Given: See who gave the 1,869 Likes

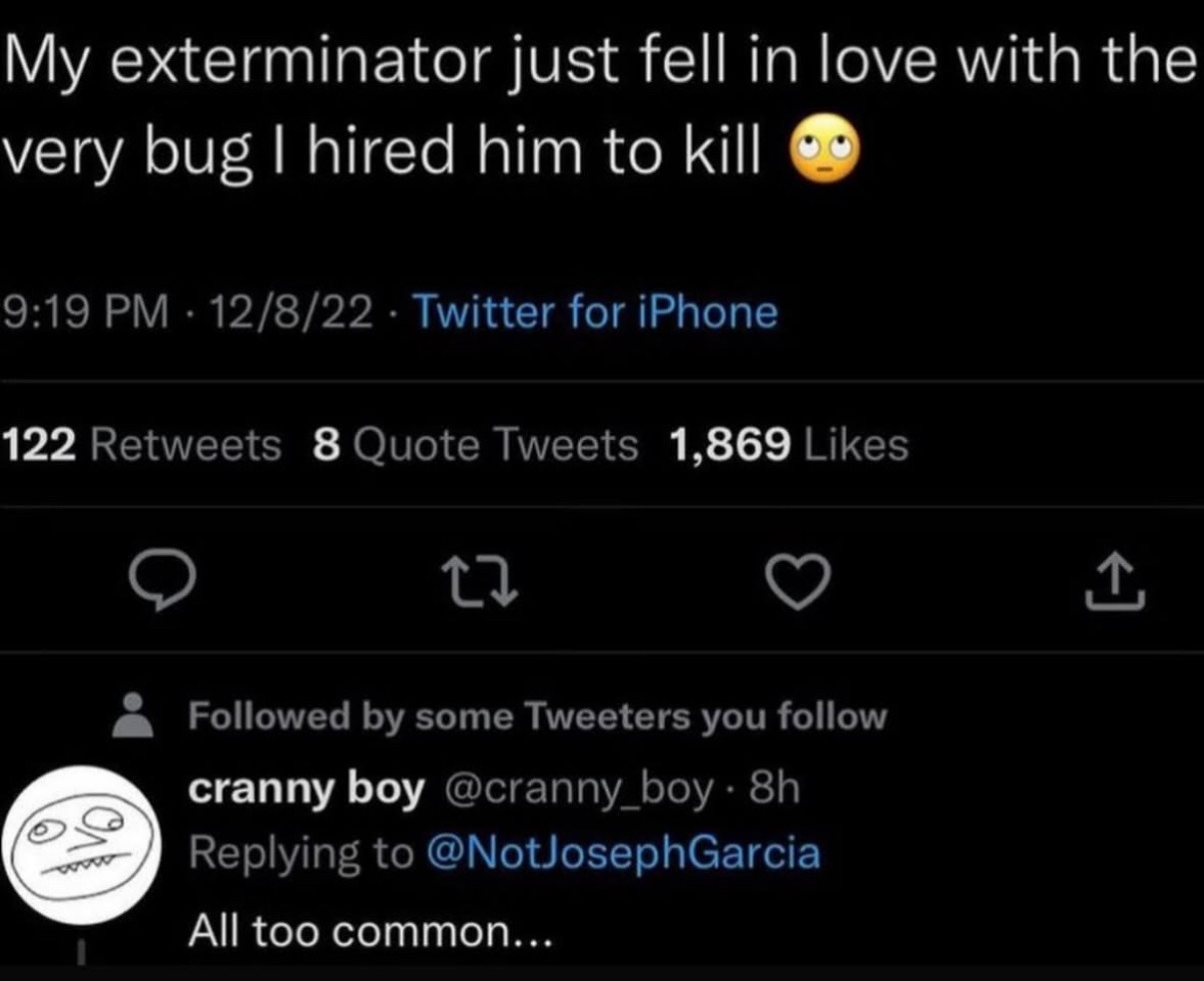Looking at the screenshot, I should click(788, 444).
